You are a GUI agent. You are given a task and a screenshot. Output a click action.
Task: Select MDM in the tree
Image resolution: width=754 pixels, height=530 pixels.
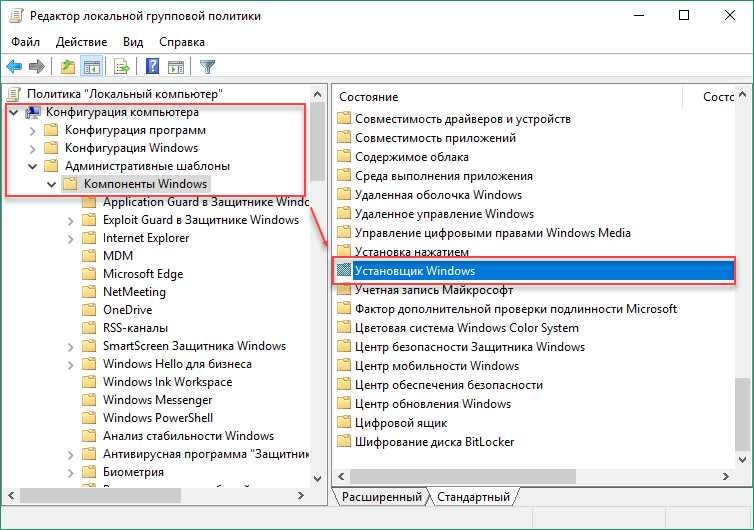(118, 255)
